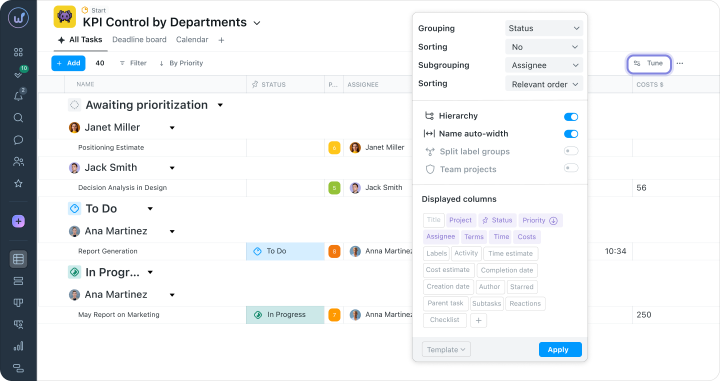Screen dimensions: 720x381
Task: Click the 250 costs value
Action: click(644, 315)
